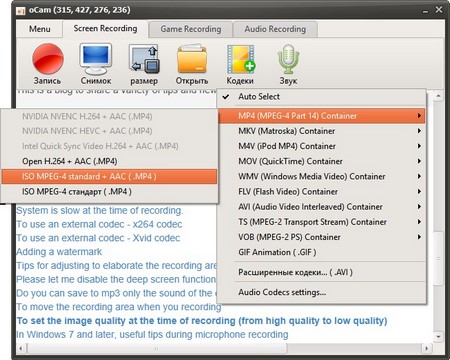Expand AVI (Audio Video Interleaved) Container submenu
This screenshot has width=450, height=360.
321,207
